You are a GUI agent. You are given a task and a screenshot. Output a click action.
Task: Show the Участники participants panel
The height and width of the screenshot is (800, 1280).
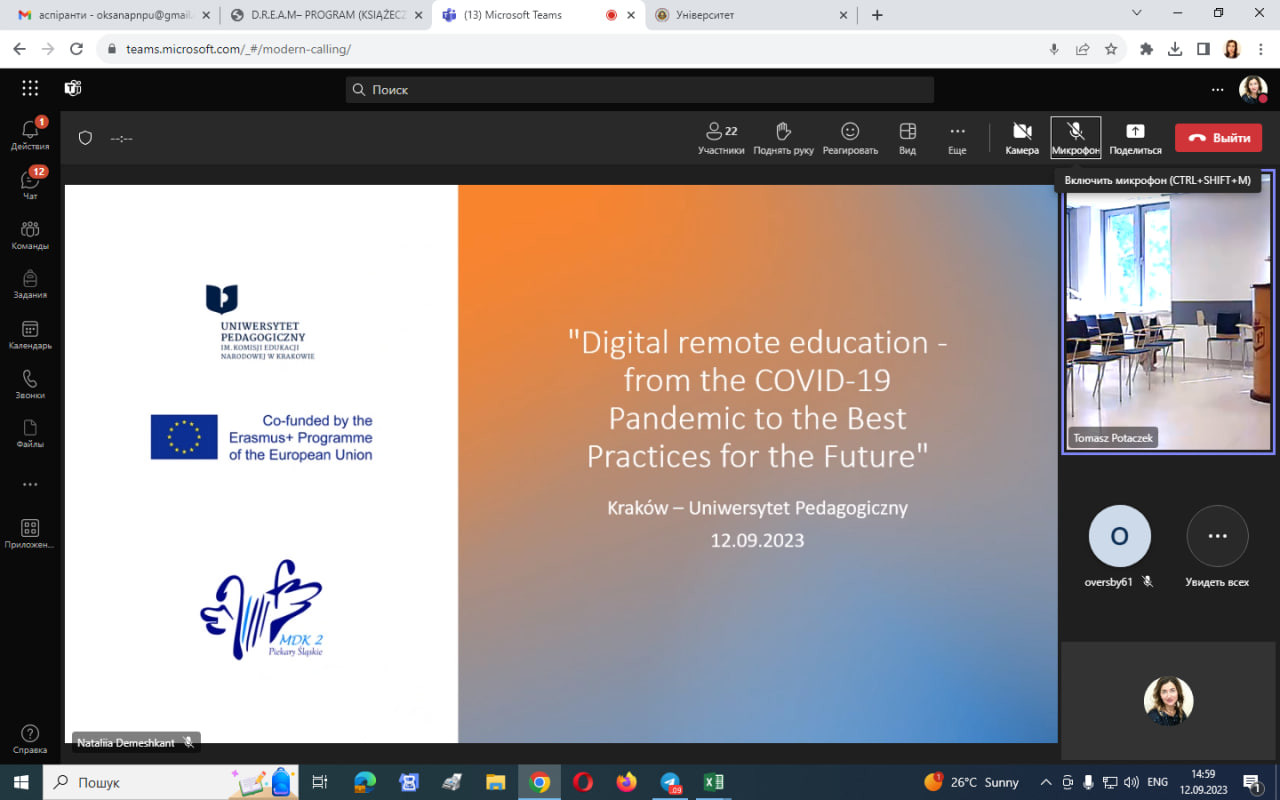tap(721, 138)
